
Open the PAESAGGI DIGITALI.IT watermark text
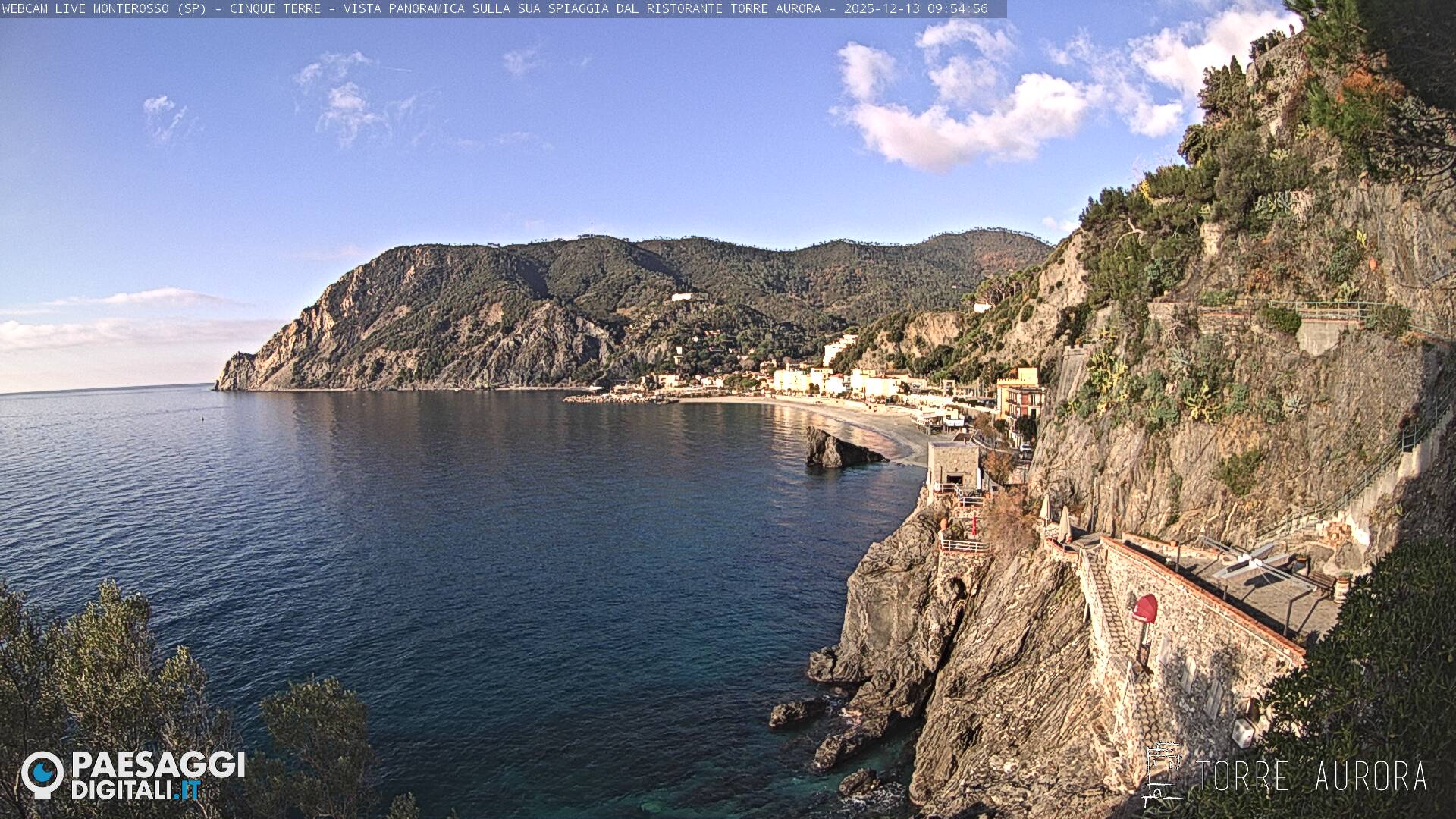coord(158,775)
